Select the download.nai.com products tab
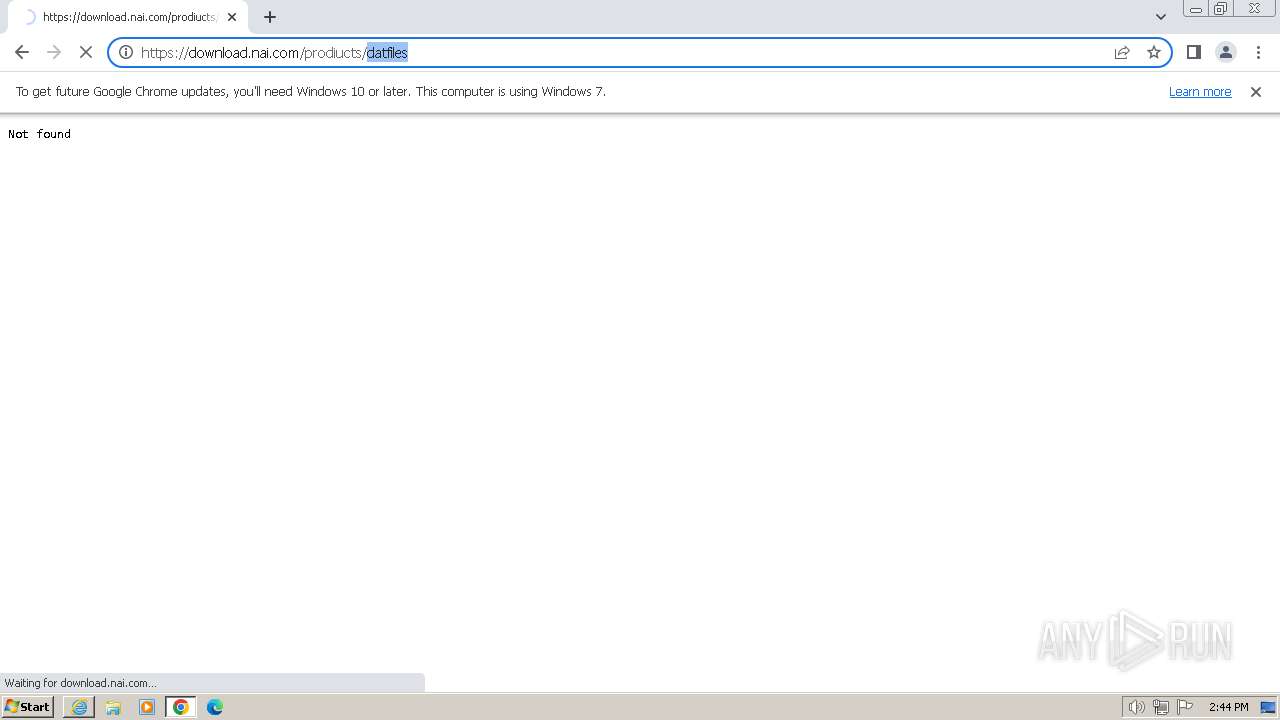This screenshot has height=720, width=1280. pos(128,17)
